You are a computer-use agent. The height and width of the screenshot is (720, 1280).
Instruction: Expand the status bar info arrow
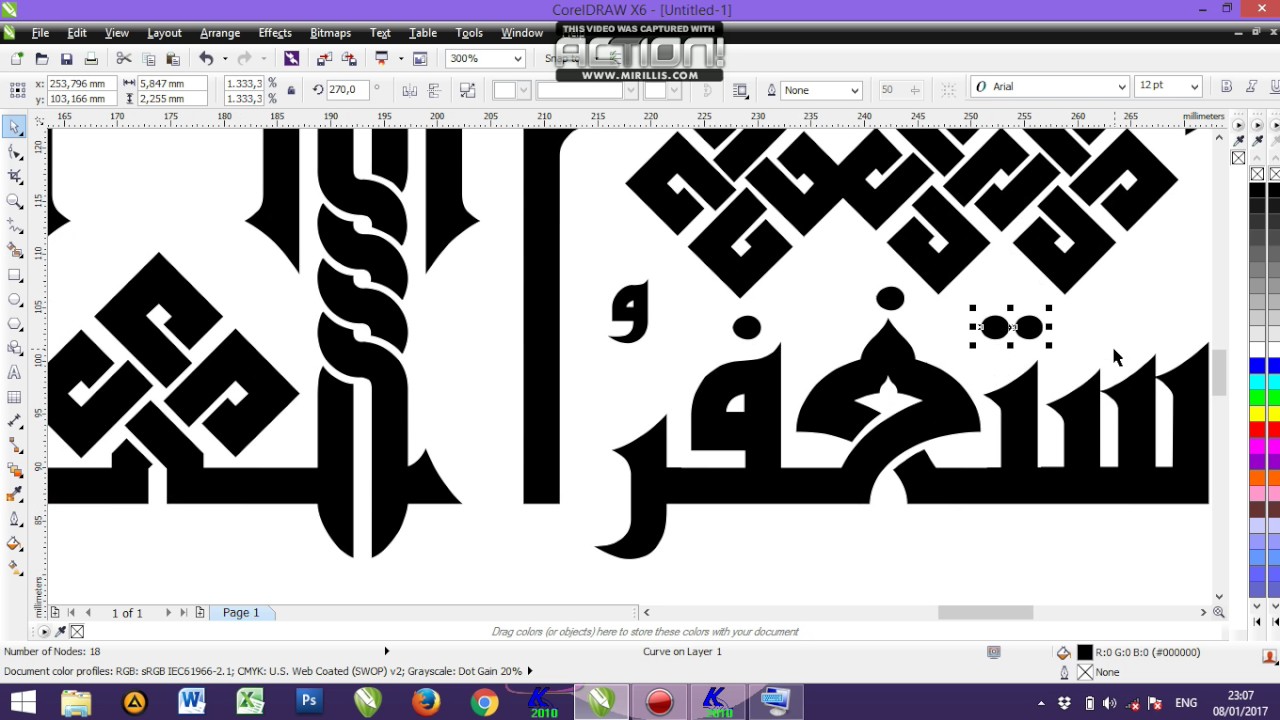pyautogui.click(x=387, y=651)
